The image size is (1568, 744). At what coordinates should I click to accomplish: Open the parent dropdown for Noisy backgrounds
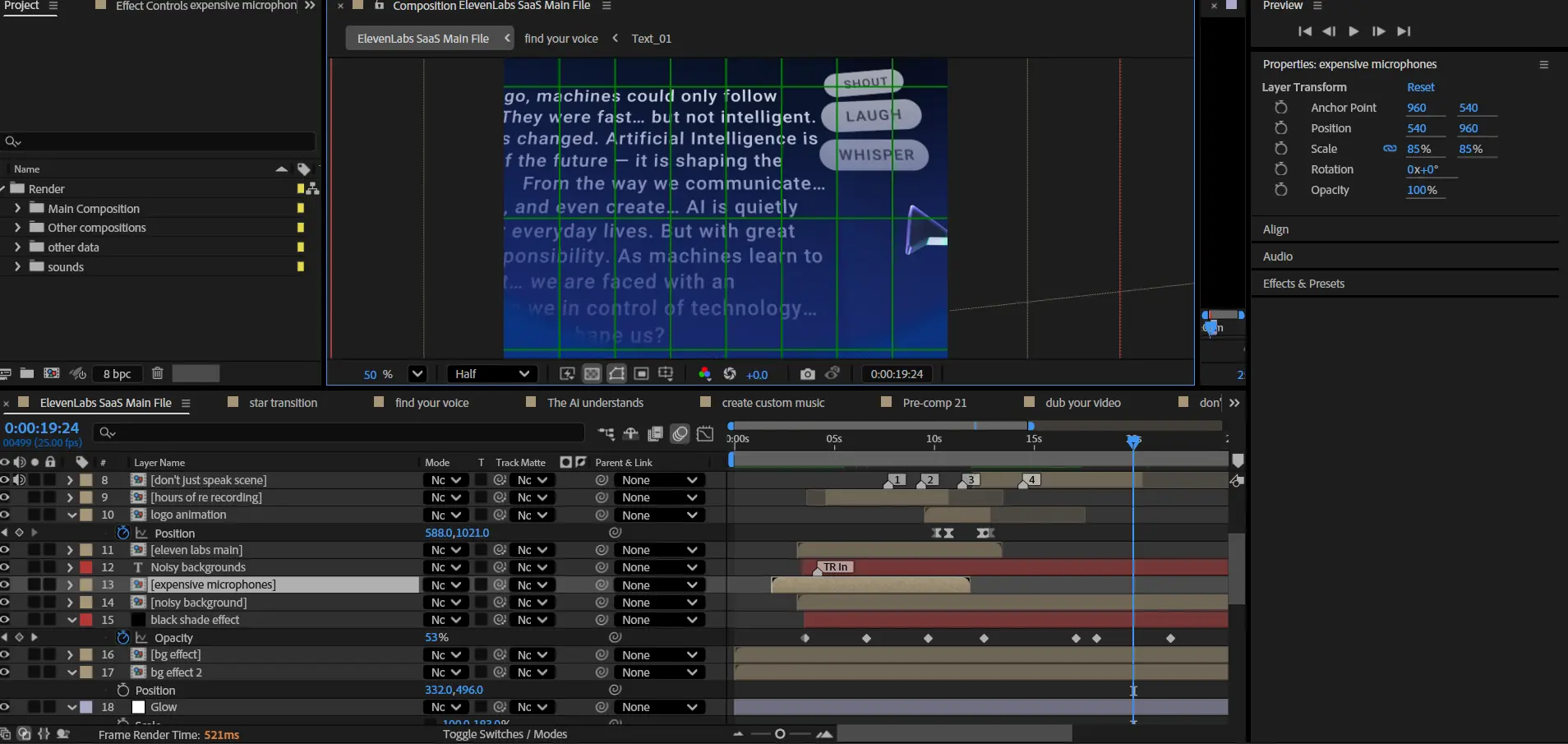[659, 567]
